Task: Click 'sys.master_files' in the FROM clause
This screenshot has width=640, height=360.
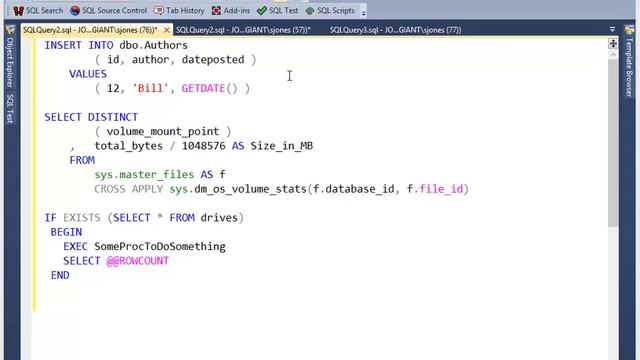Action: [144, 175]
